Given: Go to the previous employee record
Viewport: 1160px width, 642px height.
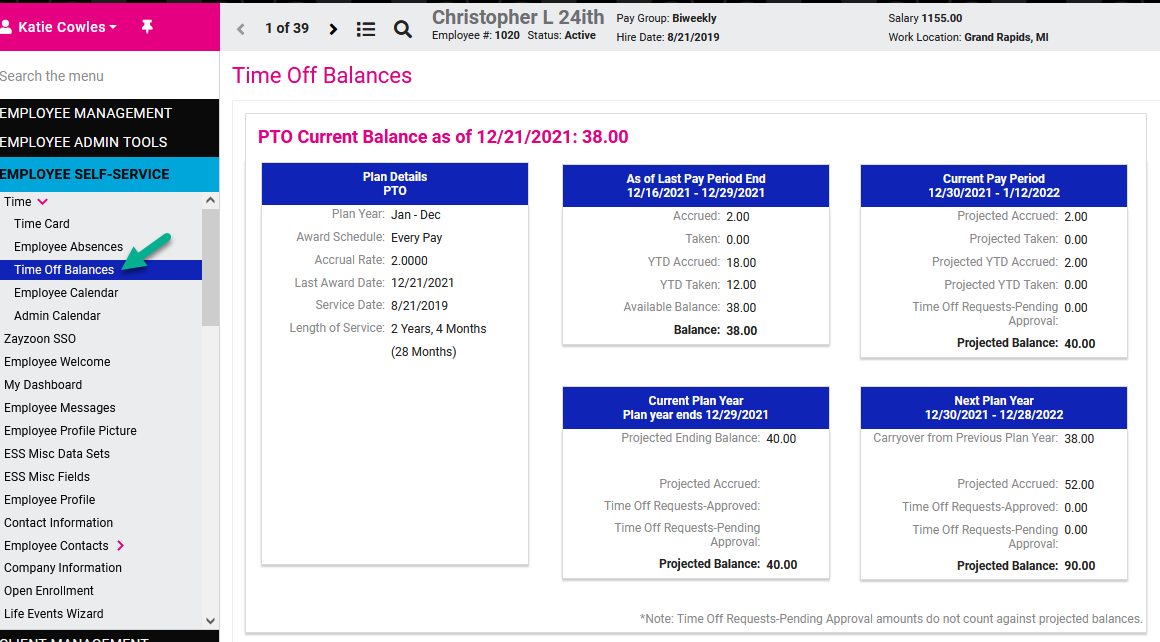Looking at the screenshot, I should point(240,29).
